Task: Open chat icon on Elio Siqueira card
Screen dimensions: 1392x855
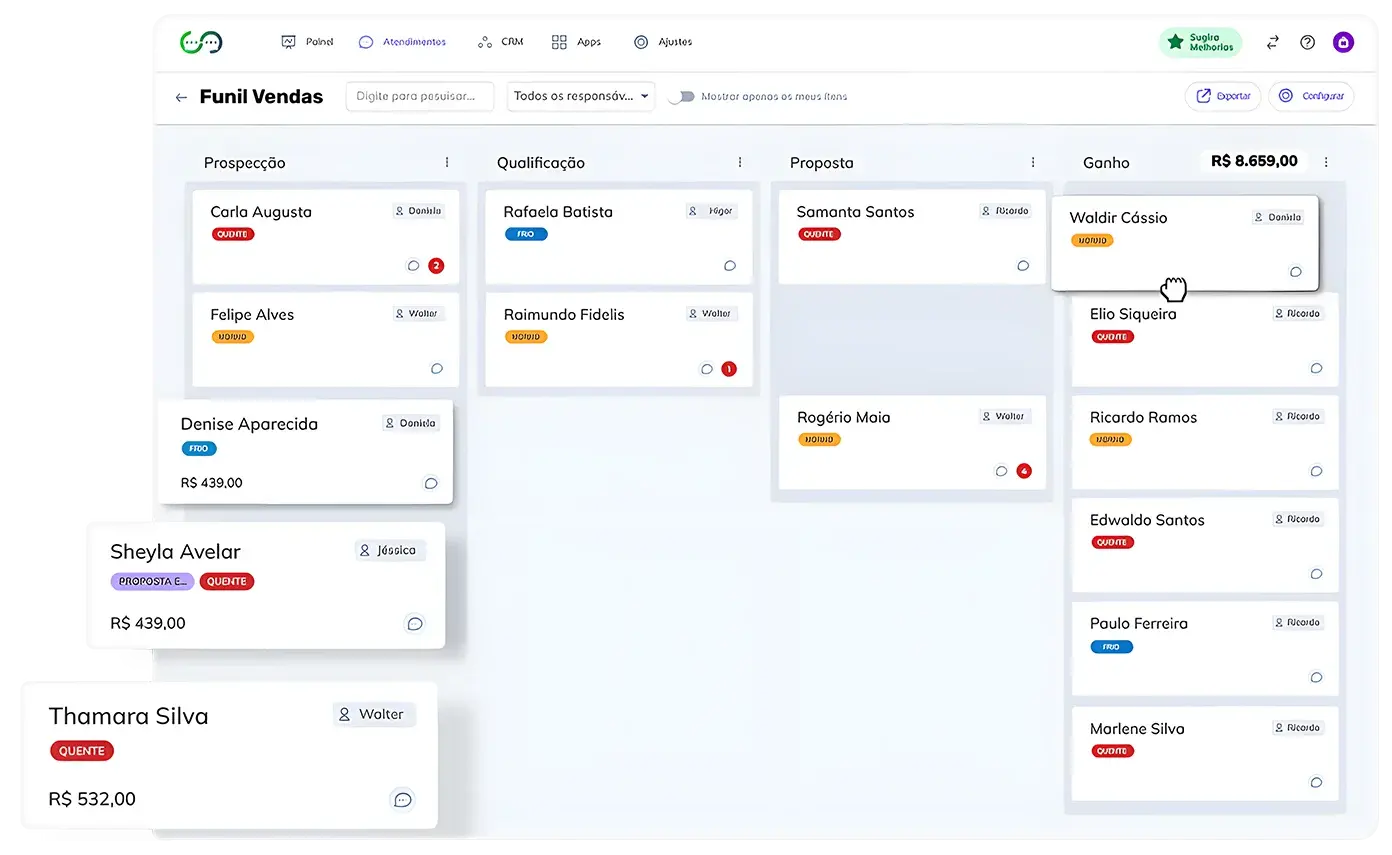Action: click(1316, 368)
